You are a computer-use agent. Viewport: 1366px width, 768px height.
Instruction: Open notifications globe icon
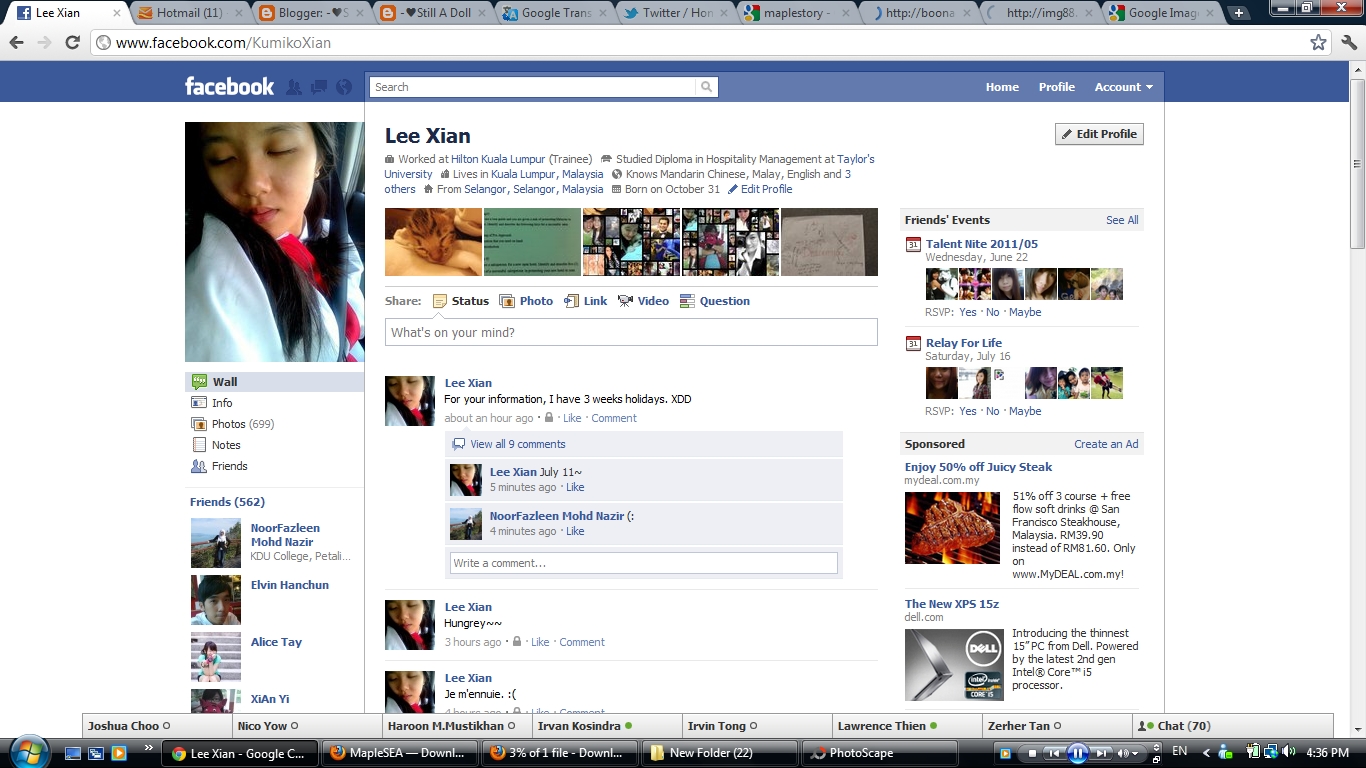[x=344, y=87]
